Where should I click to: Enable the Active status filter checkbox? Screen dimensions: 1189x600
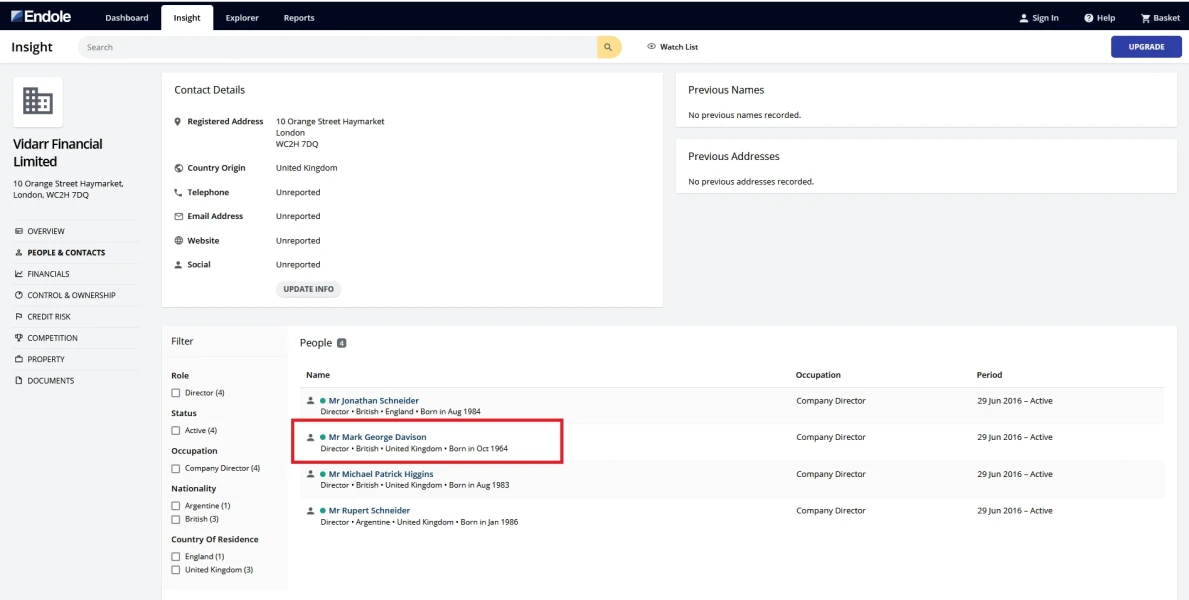point(176,431)
